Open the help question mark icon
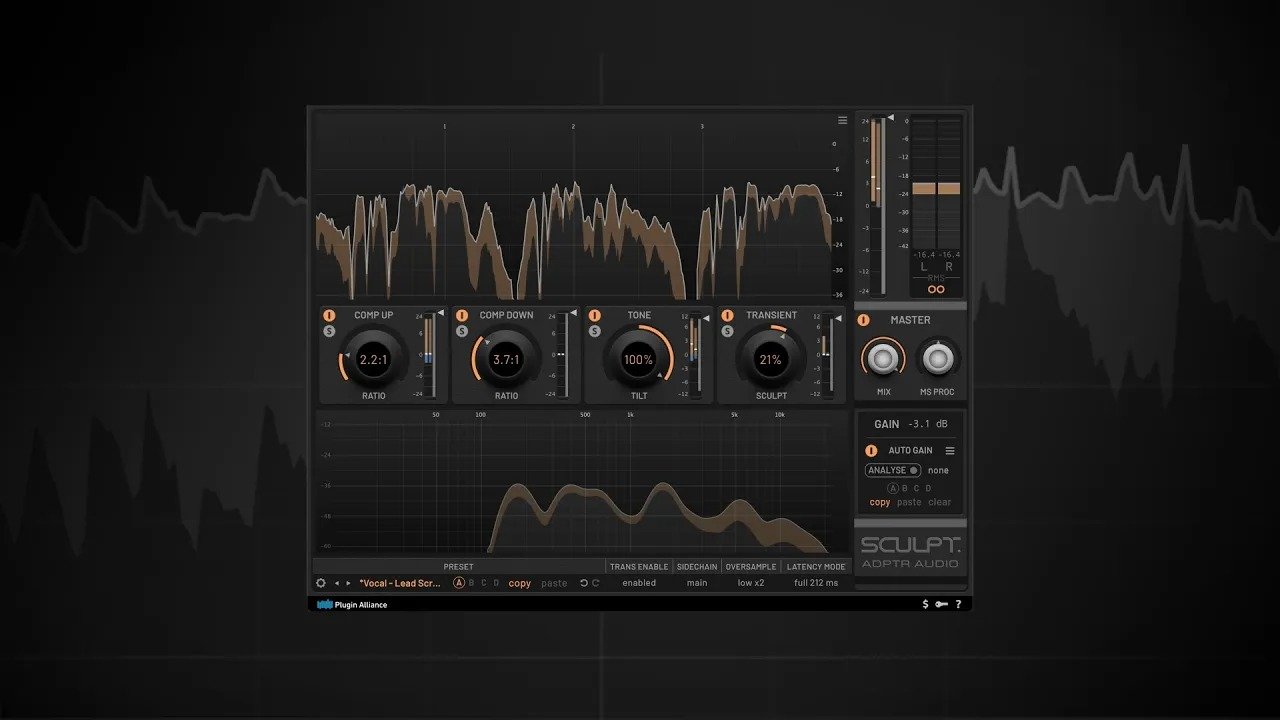 click(958, 604)
